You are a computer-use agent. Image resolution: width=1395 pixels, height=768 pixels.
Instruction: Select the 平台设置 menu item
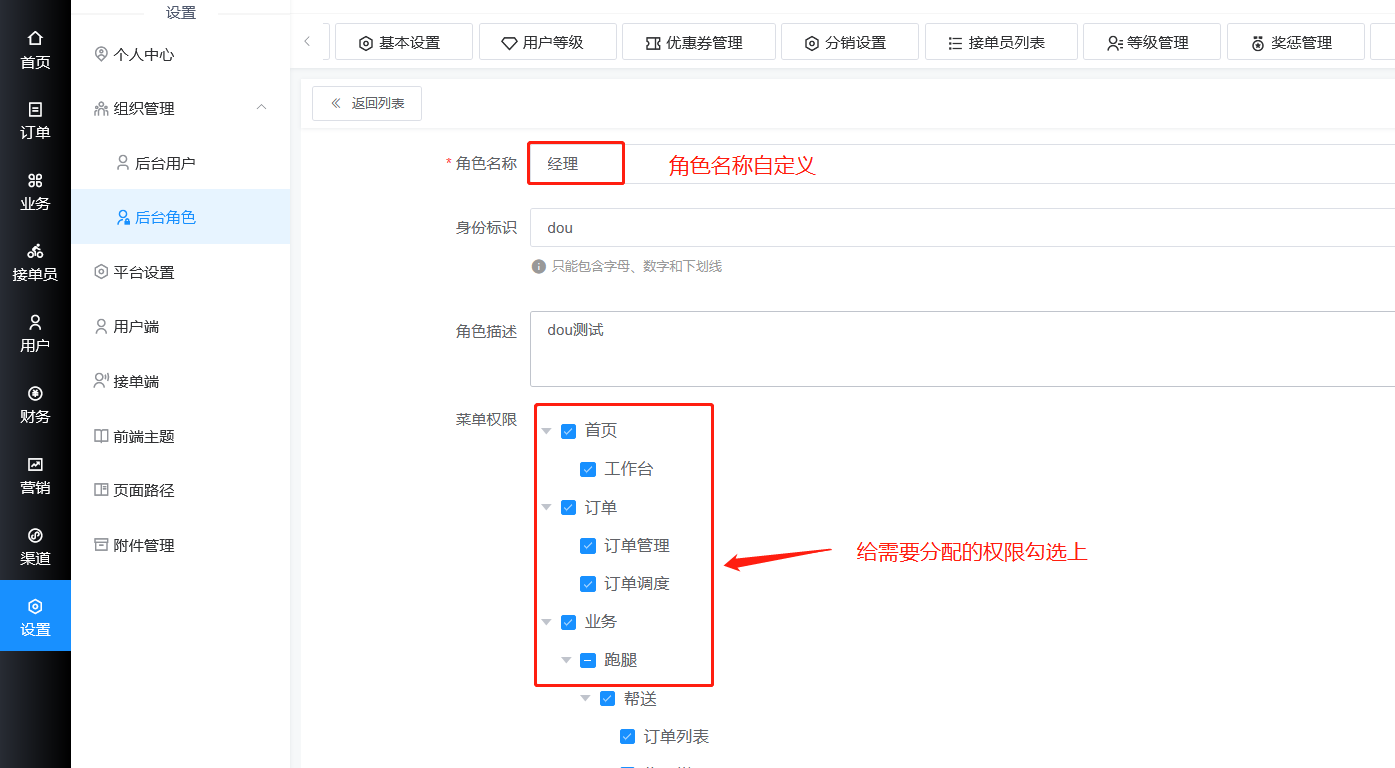(181, 272)
